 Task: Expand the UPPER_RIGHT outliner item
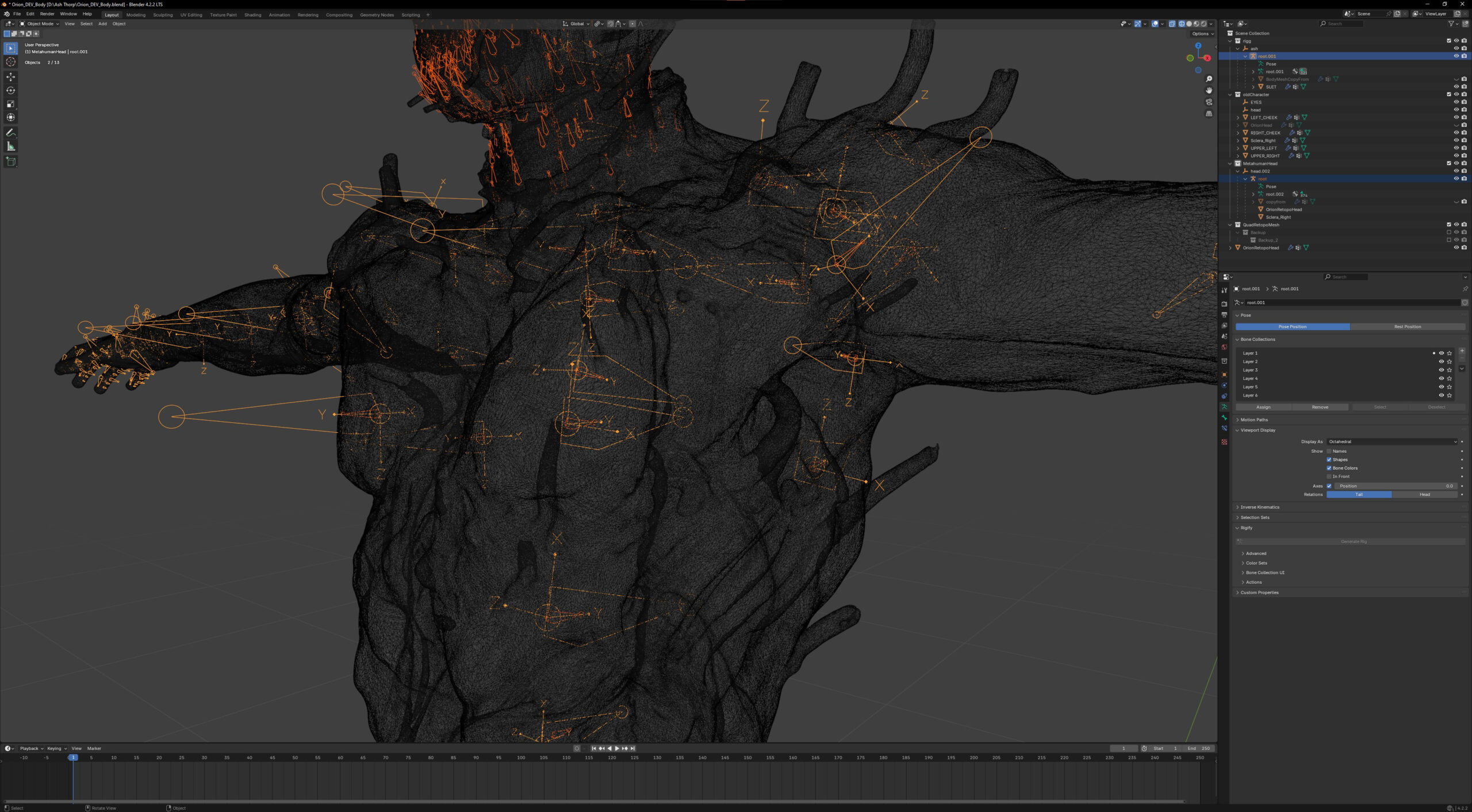1238,156
